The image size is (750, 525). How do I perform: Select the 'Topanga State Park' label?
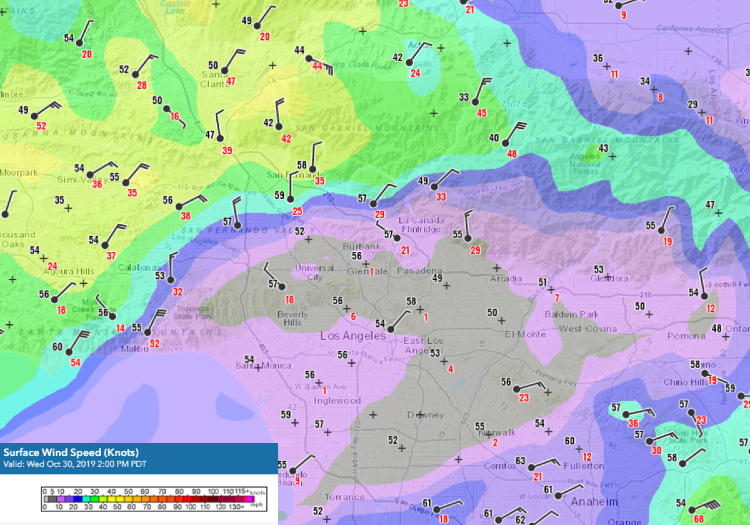pyautogui.click(x=191, y=312)
